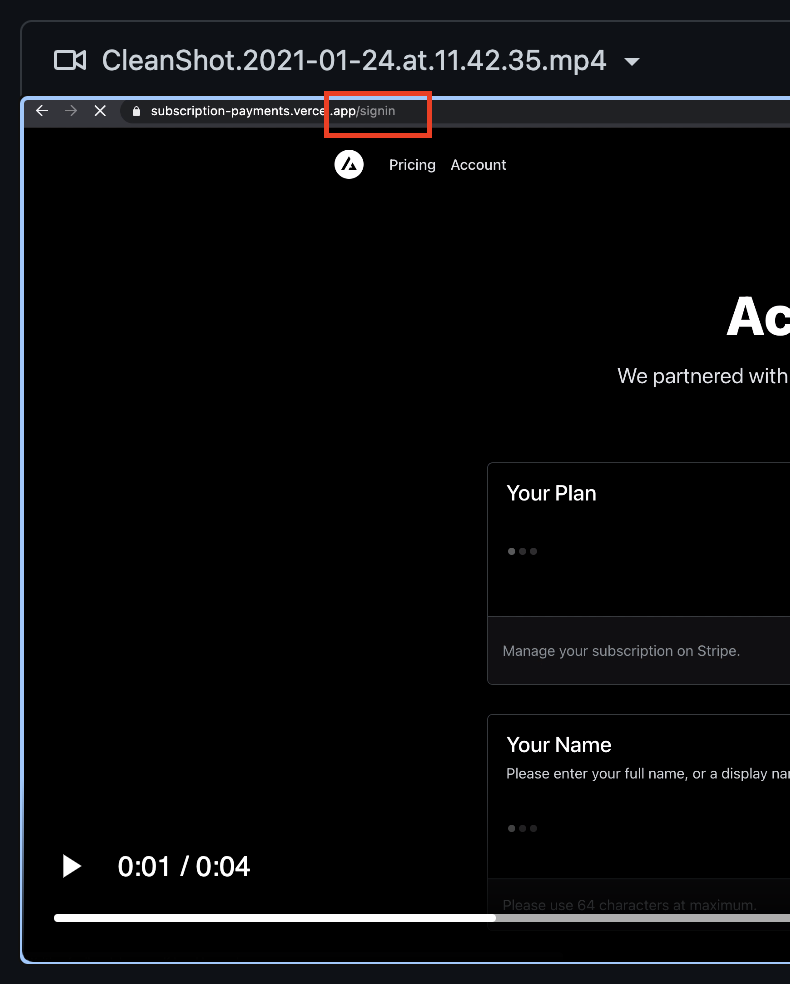Viewport: 790px width, 984px height.
Task: Click the CleanShot.2021-01-24.at.11.42.35.mp4 filename
Action: point(354,61)
